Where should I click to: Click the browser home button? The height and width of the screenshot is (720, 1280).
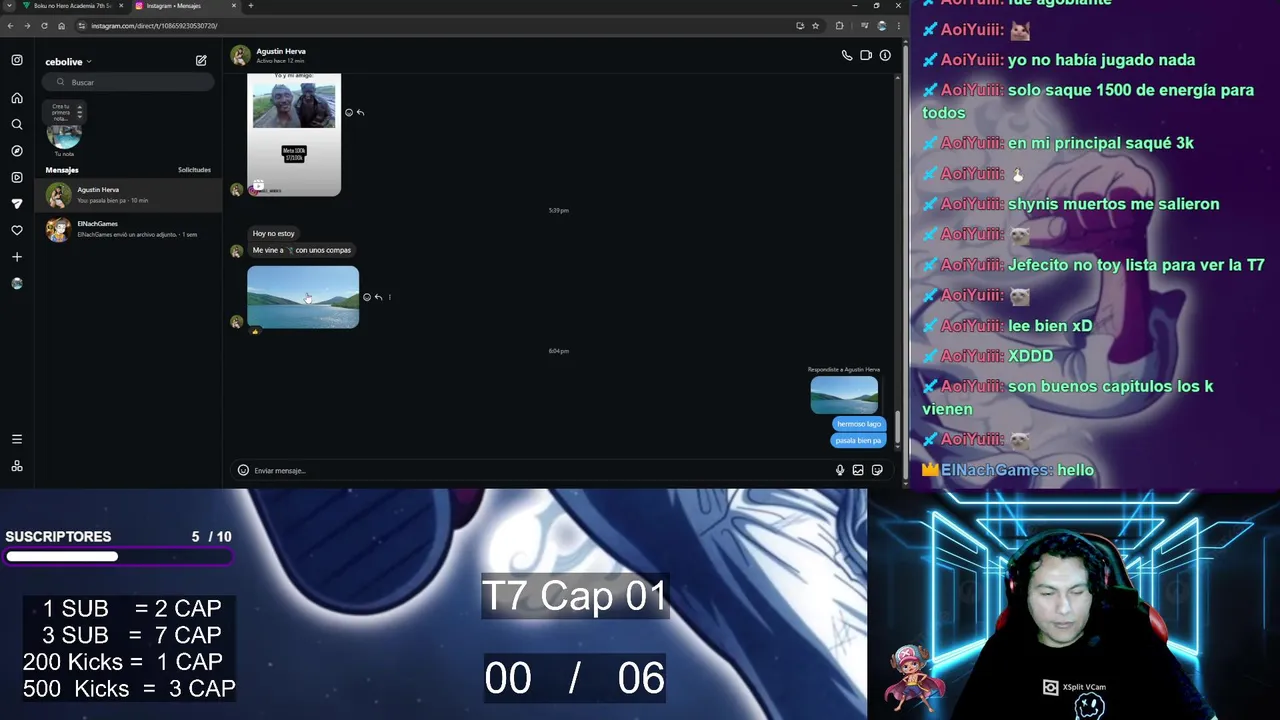[x=61, y=25]
